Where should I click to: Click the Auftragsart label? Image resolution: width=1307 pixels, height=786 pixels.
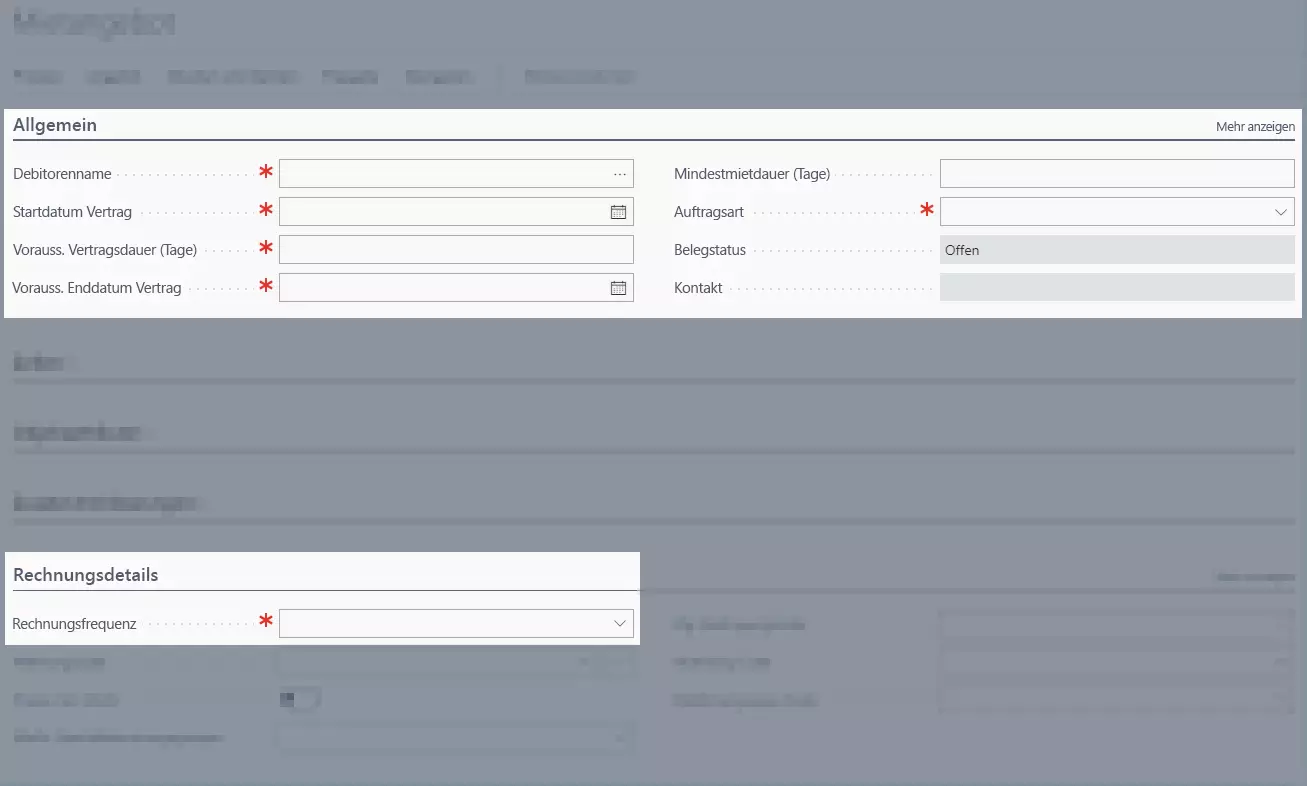coord(709,212)
